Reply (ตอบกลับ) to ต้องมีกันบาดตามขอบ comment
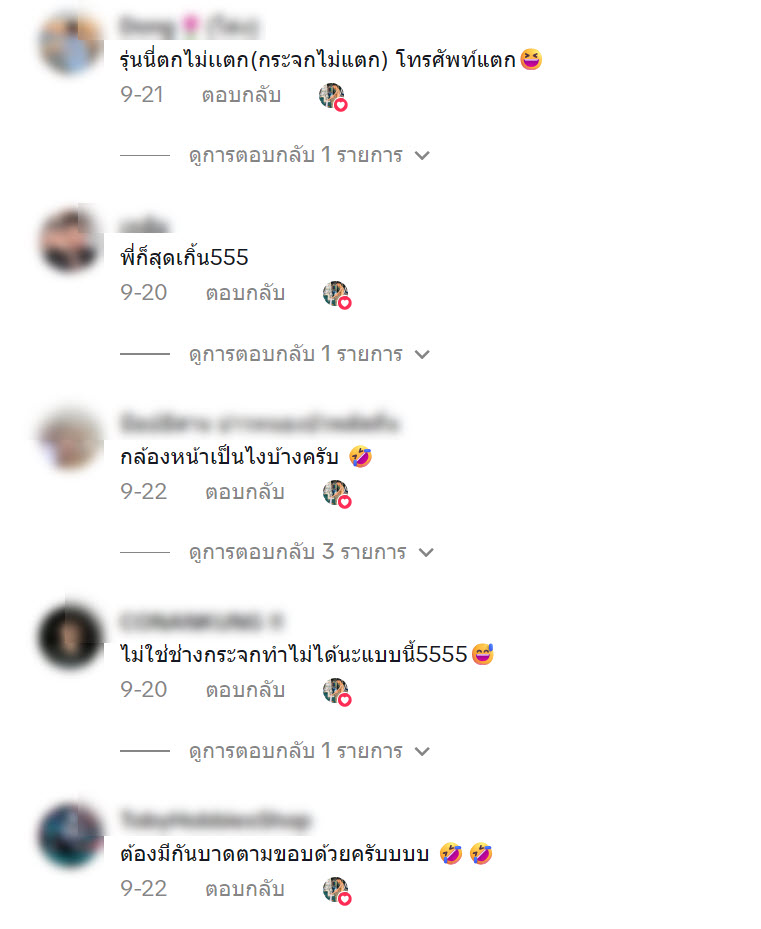Viewport: 761px width, 929px height. [x=245, y=889]
